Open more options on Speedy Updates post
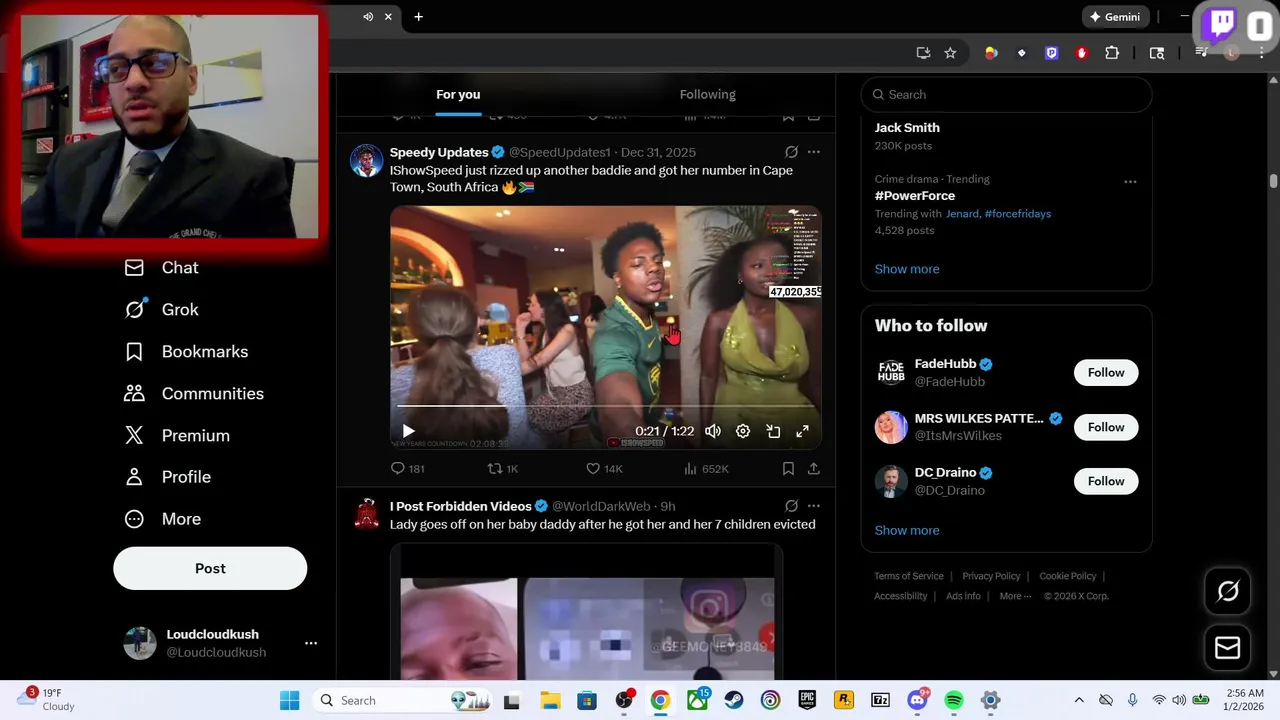This screenshot has height=720, width=1280. coord(814,152)
